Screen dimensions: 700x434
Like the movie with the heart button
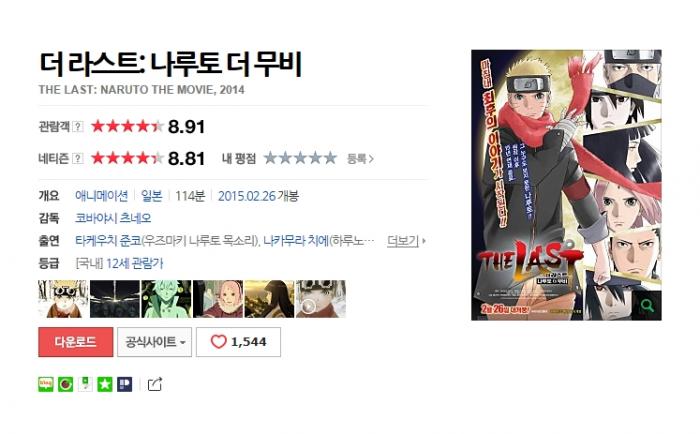pyautogui.click(x=238, y=342)
